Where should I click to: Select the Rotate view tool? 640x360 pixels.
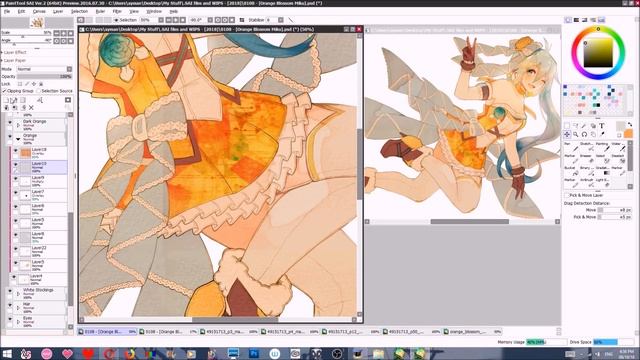[x=584, y=134]
